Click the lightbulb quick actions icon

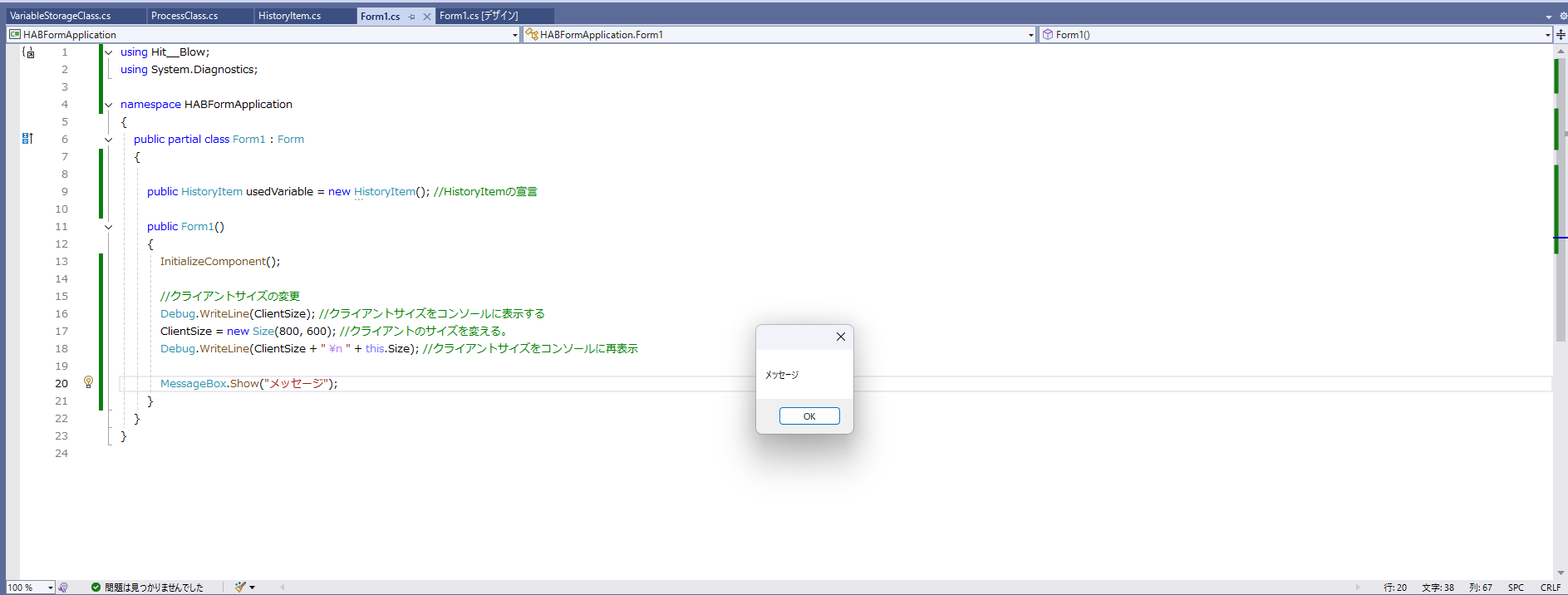(88, 382)
